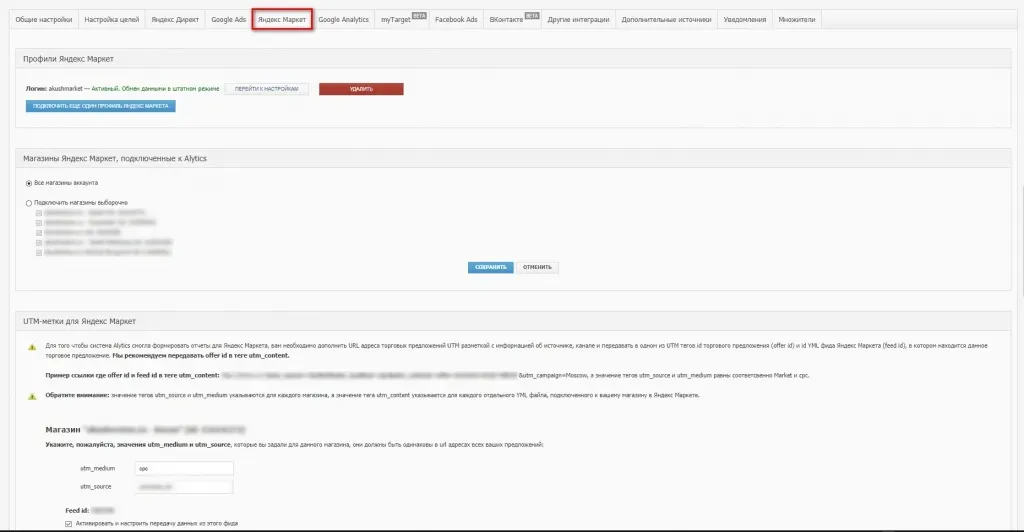This screenshot has height=532, width=1024.
Task: Click the Логин akushmarket status text
Action: pos(122,89)
